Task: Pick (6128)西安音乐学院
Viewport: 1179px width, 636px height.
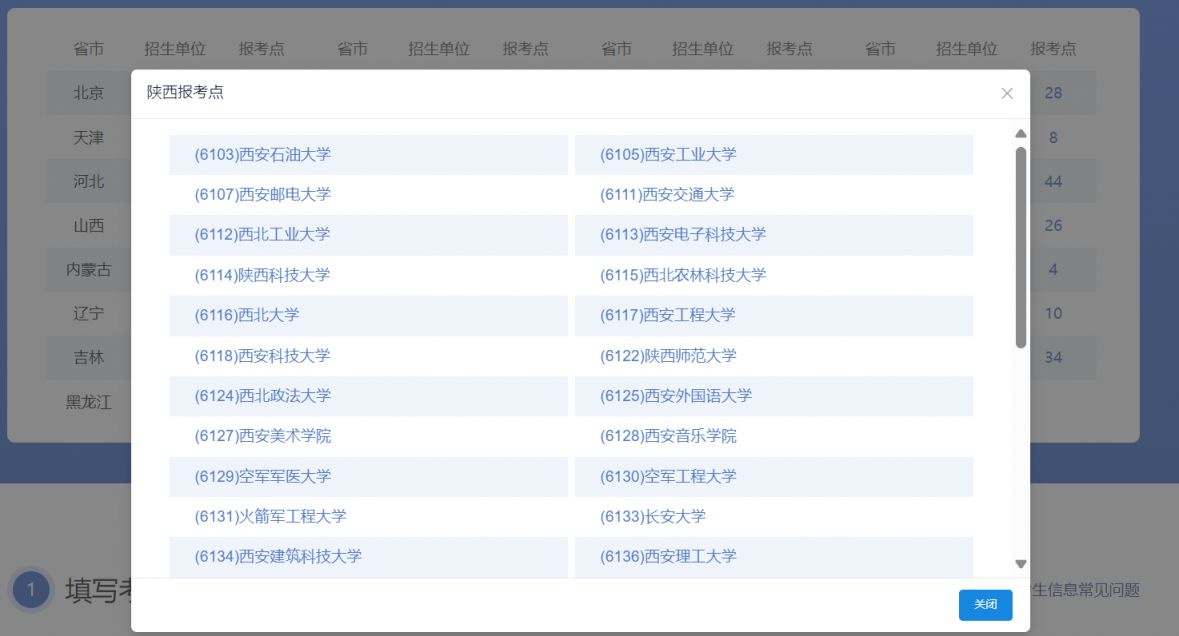Action: pos(668,436)
